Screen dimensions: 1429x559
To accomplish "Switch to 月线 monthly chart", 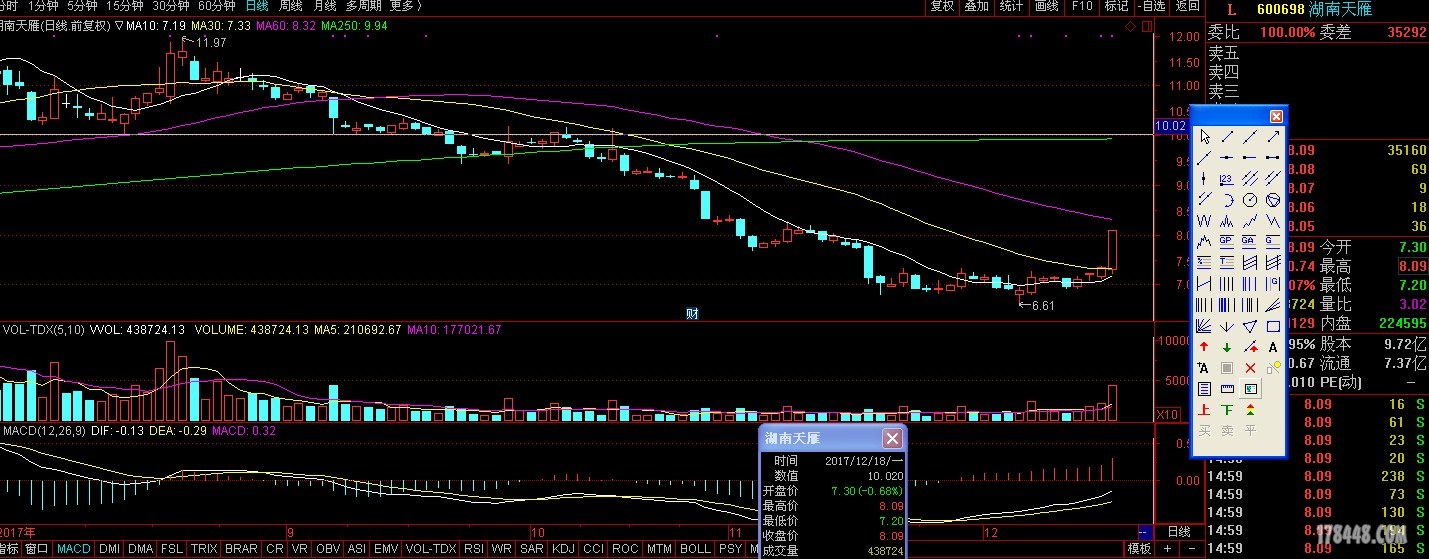I will [x=324, y=6].
